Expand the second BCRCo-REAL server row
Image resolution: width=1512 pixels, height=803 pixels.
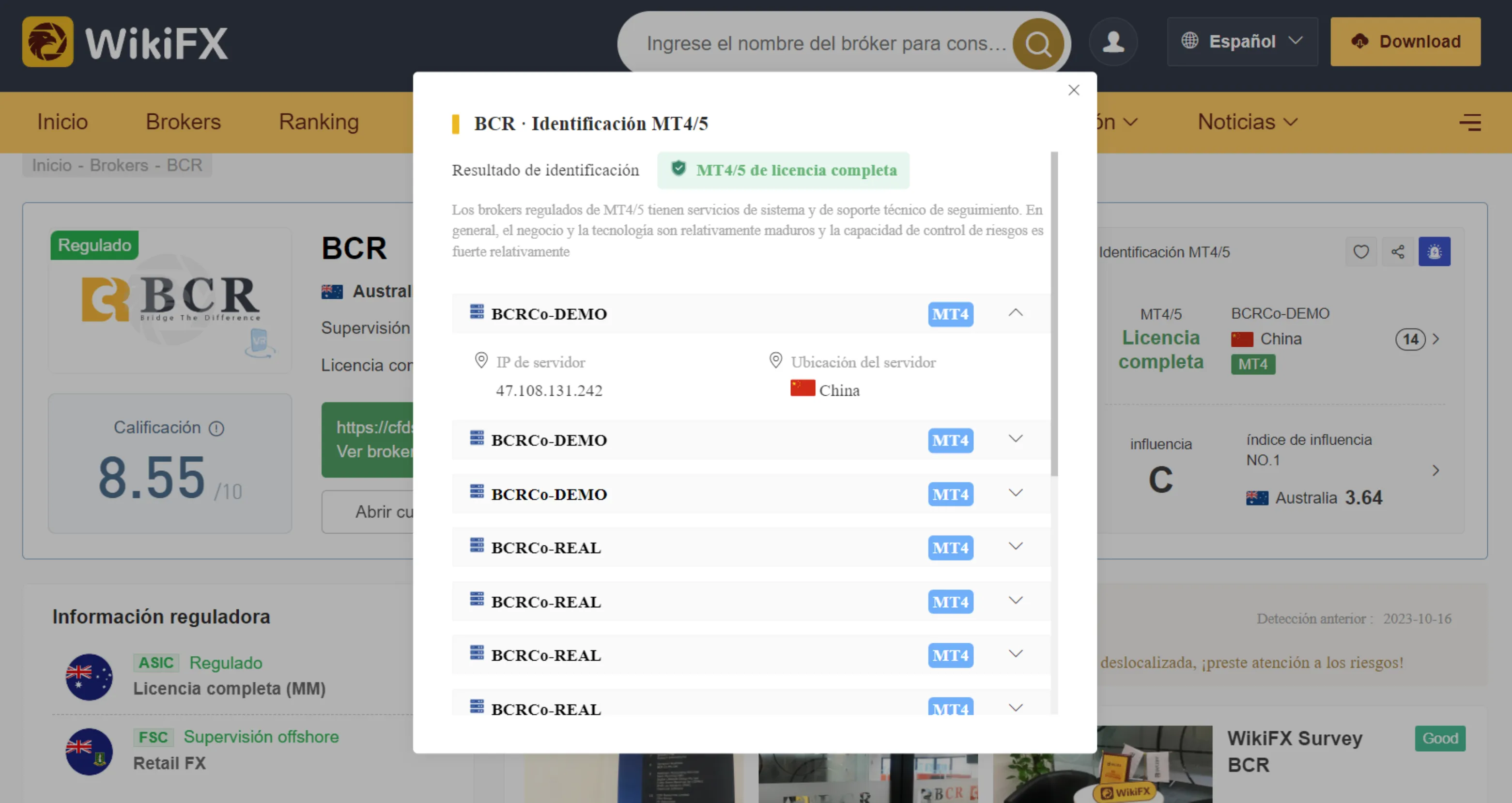[1016, 601]
